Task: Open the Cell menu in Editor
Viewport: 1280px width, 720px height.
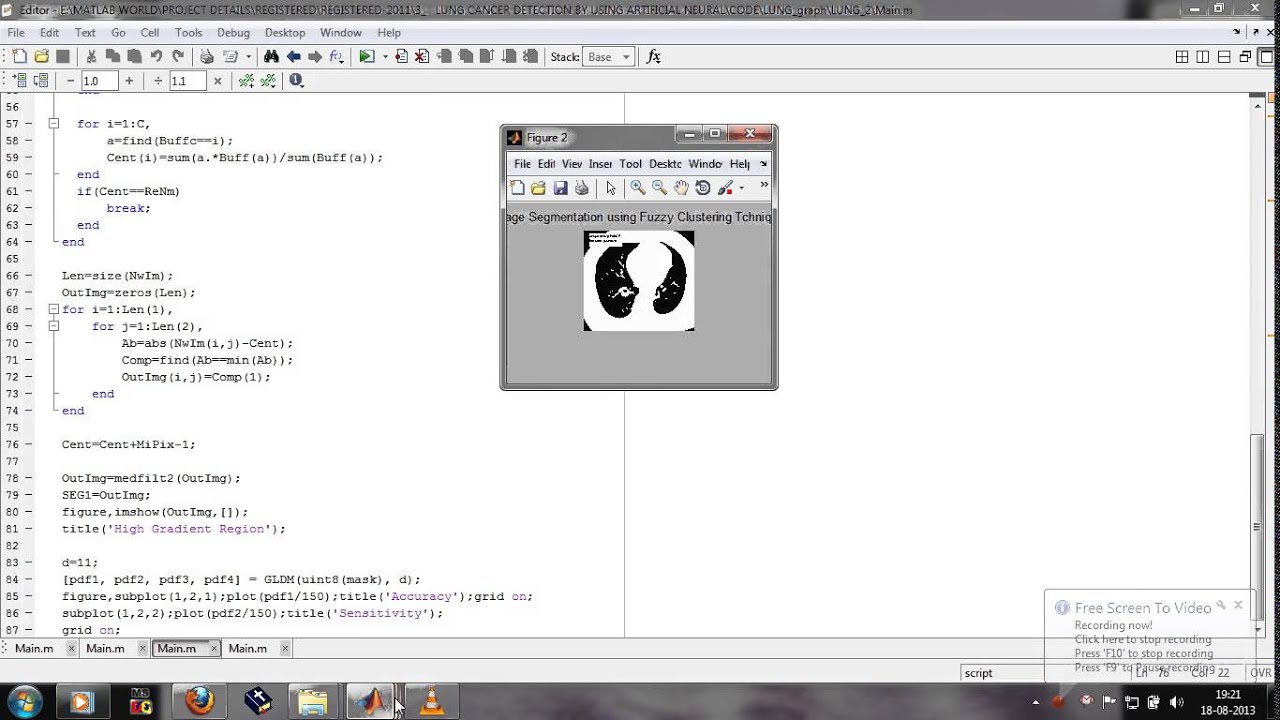Action: (150, 33)
